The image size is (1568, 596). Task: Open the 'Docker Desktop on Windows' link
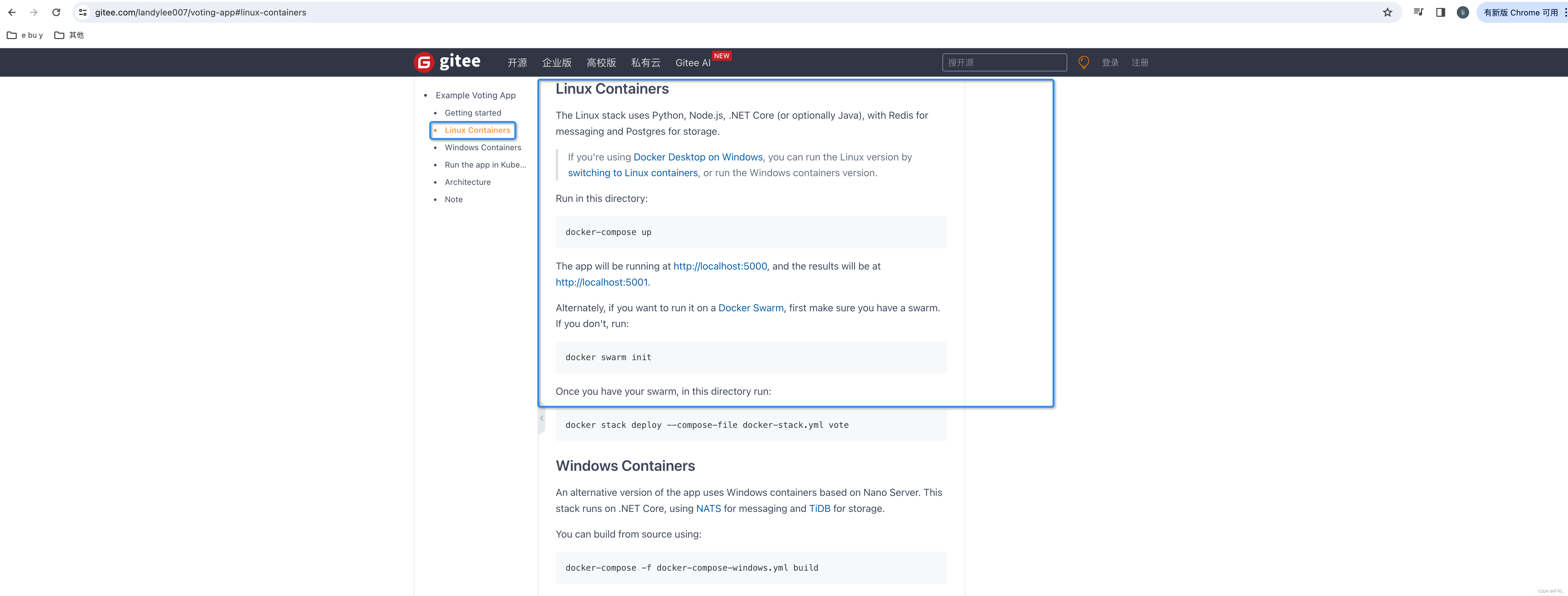click(x=698, y=157)
